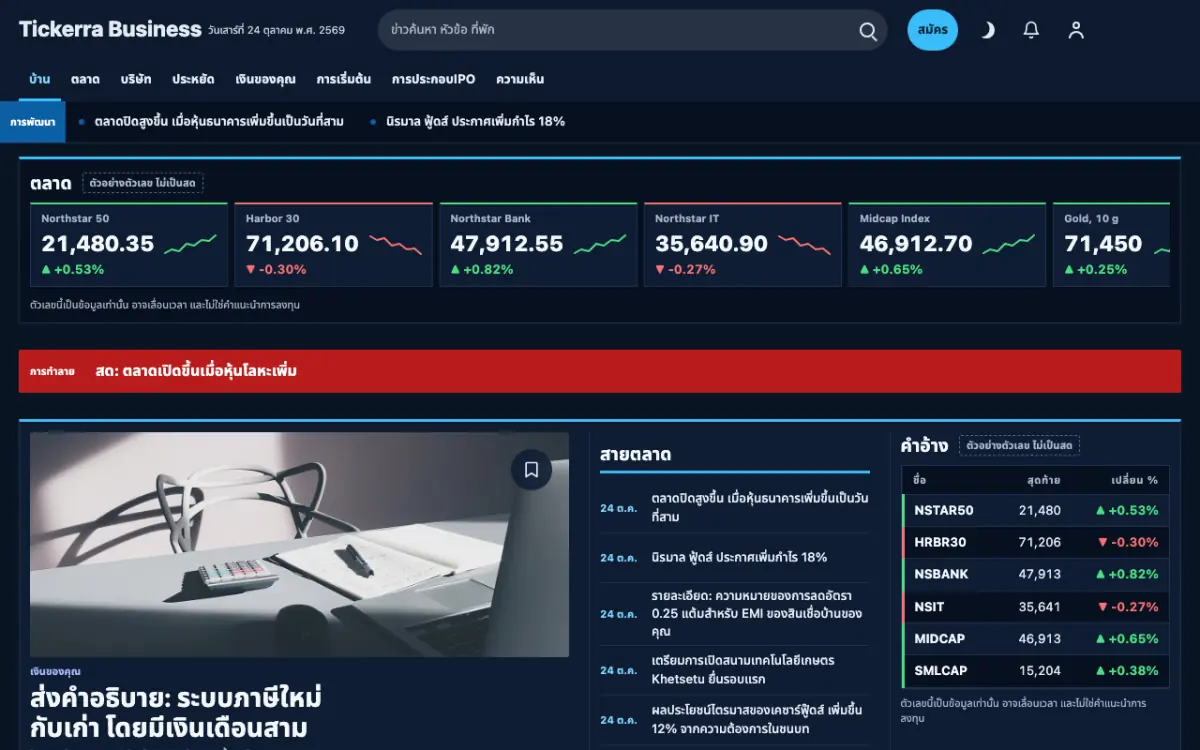
Task: Open the red live breaking banner
Action: (x=600, y=371)
